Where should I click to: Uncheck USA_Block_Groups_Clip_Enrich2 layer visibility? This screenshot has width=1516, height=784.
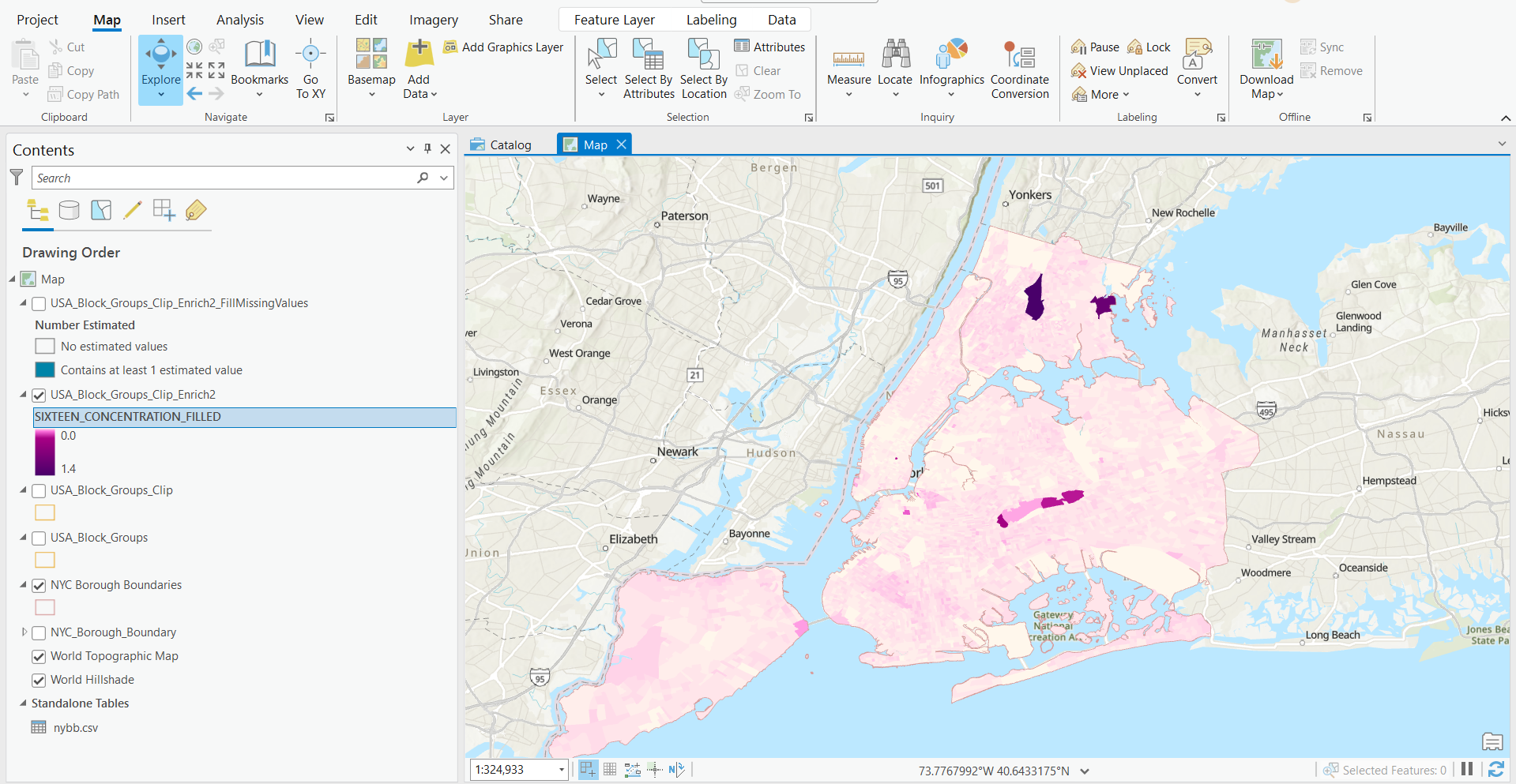pyautogui.click(x=39, y=395)
